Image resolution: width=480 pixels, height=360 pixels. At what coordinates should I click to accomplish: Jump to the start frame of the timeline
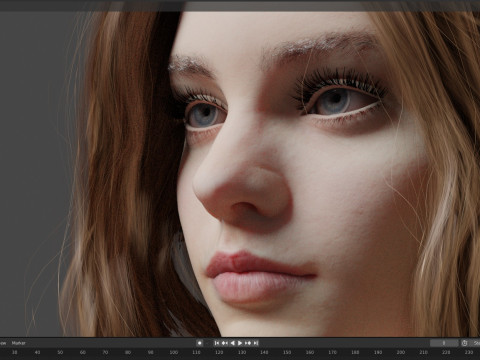217,343
